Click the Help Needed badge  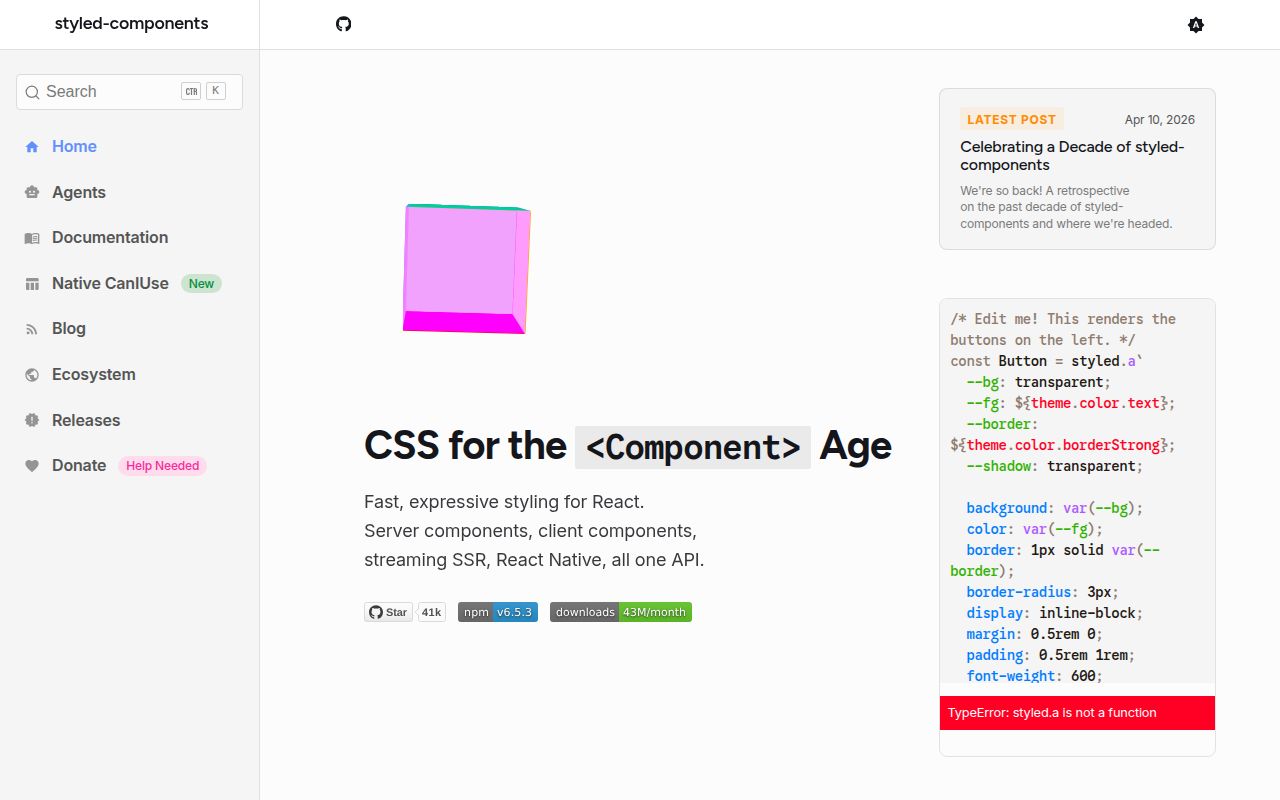click(163, 466)
